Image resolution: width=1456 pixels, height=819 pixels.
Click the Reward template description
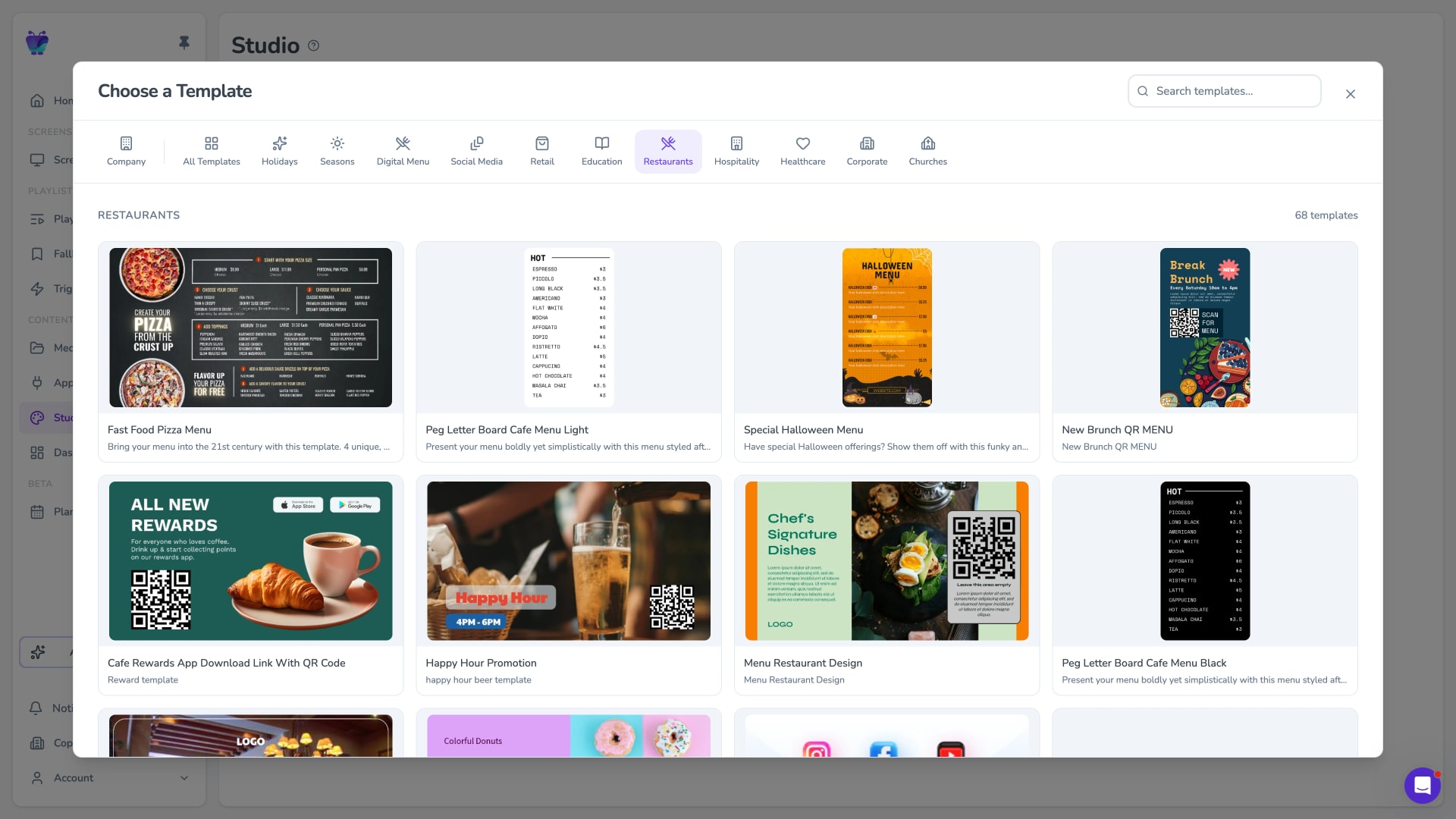(143, 680)
